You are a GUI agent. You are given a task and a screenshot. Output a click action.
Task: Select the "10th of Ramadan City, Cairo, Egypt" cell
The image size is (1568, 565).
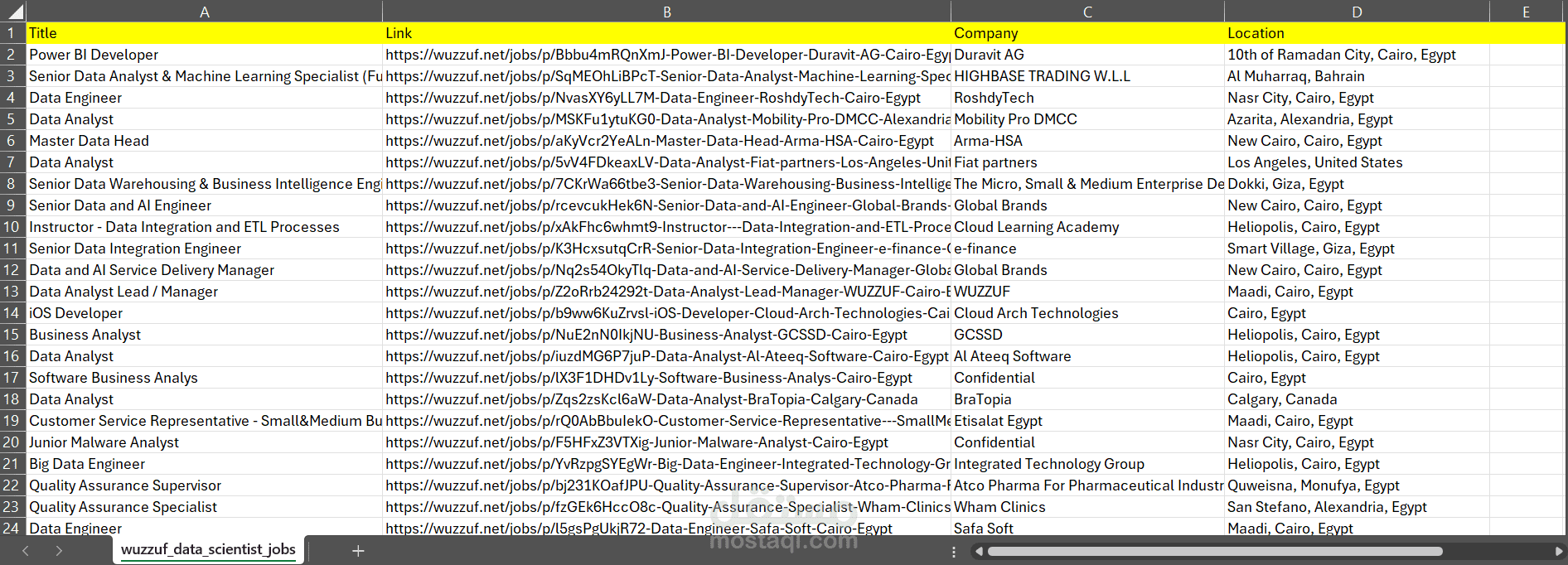click(1357, 55)
